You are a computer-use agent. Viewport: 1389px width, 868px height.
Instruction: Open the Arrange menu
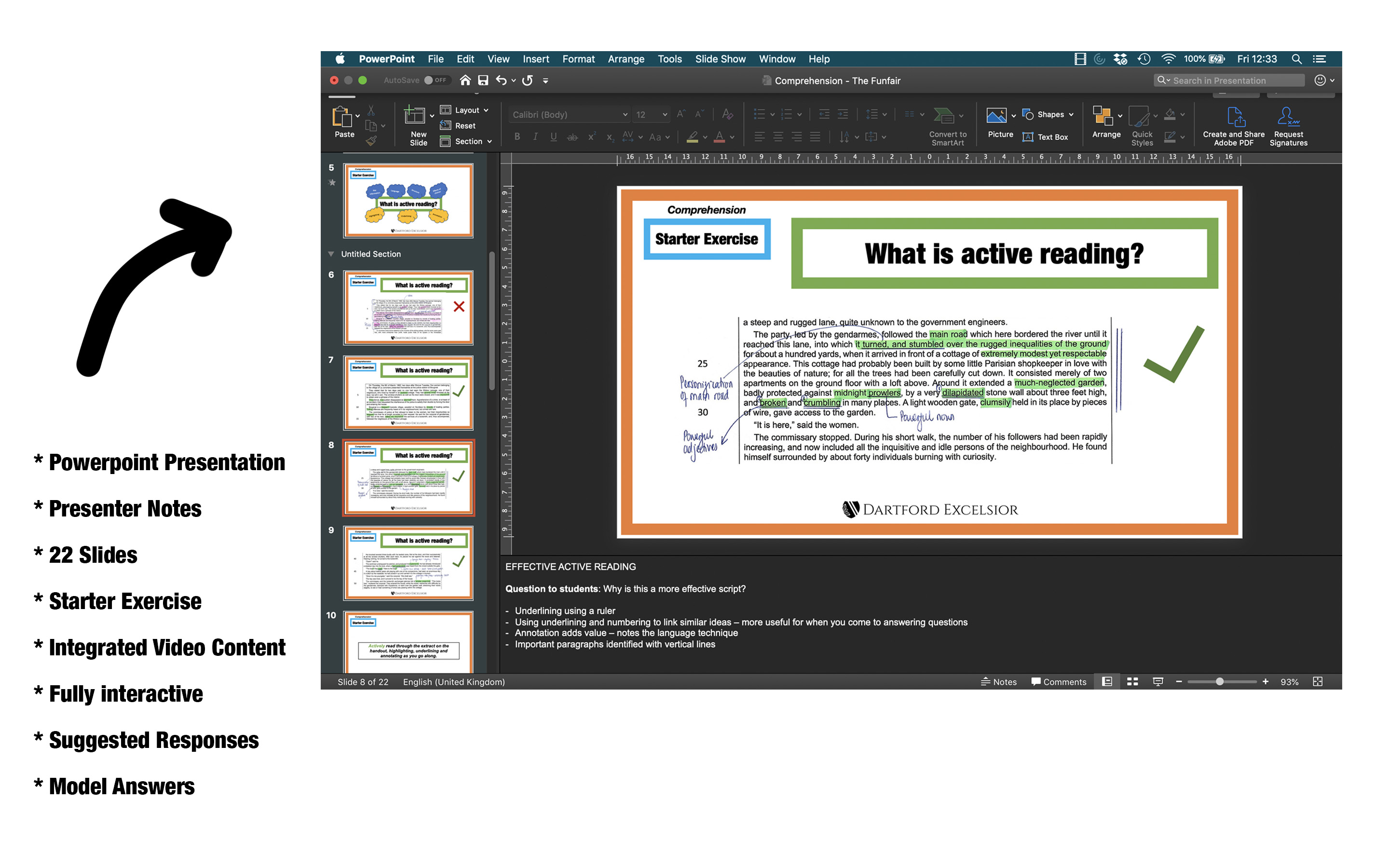626,59
